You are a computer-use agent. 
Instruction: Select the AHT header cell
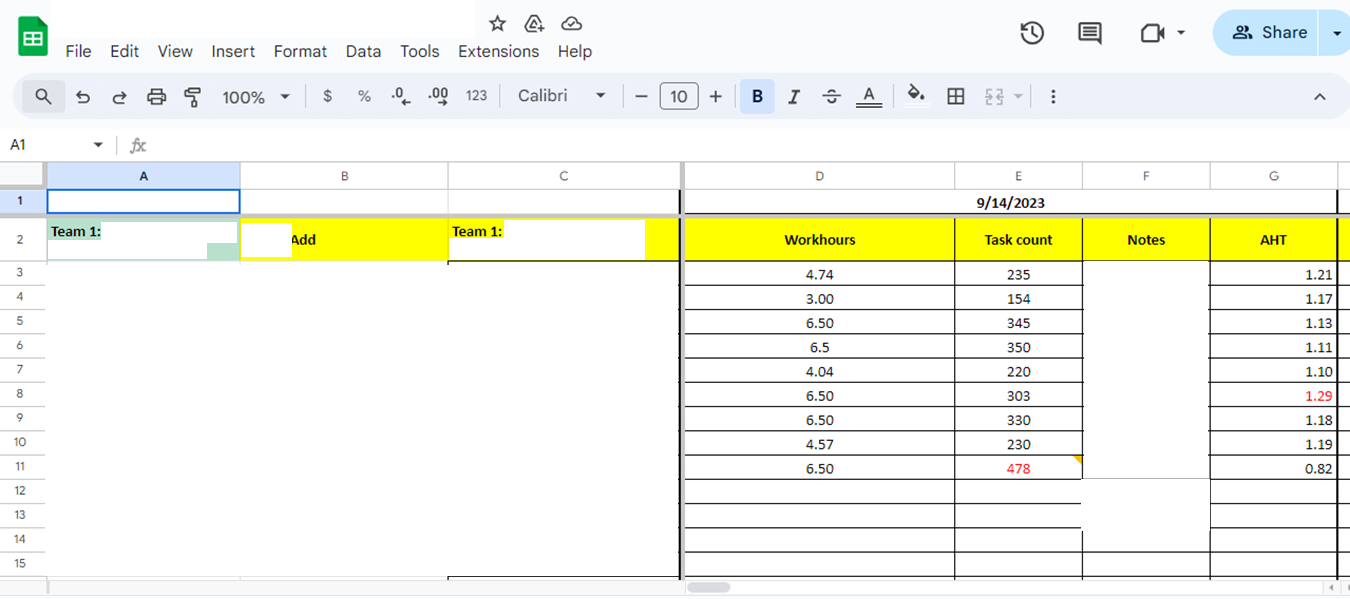(1273, 240)
